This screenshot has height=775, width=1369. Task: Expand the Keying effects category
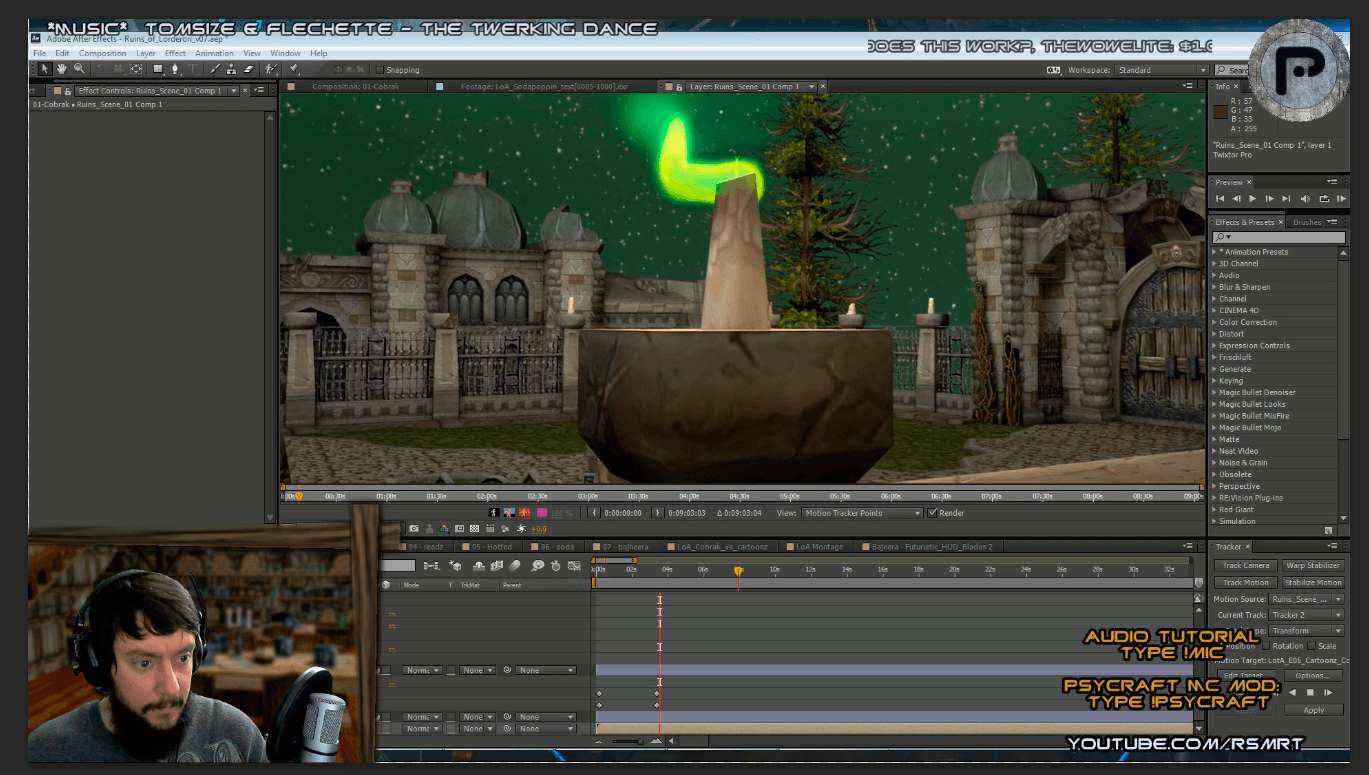pyautogui.click(x=1215, y=381)
